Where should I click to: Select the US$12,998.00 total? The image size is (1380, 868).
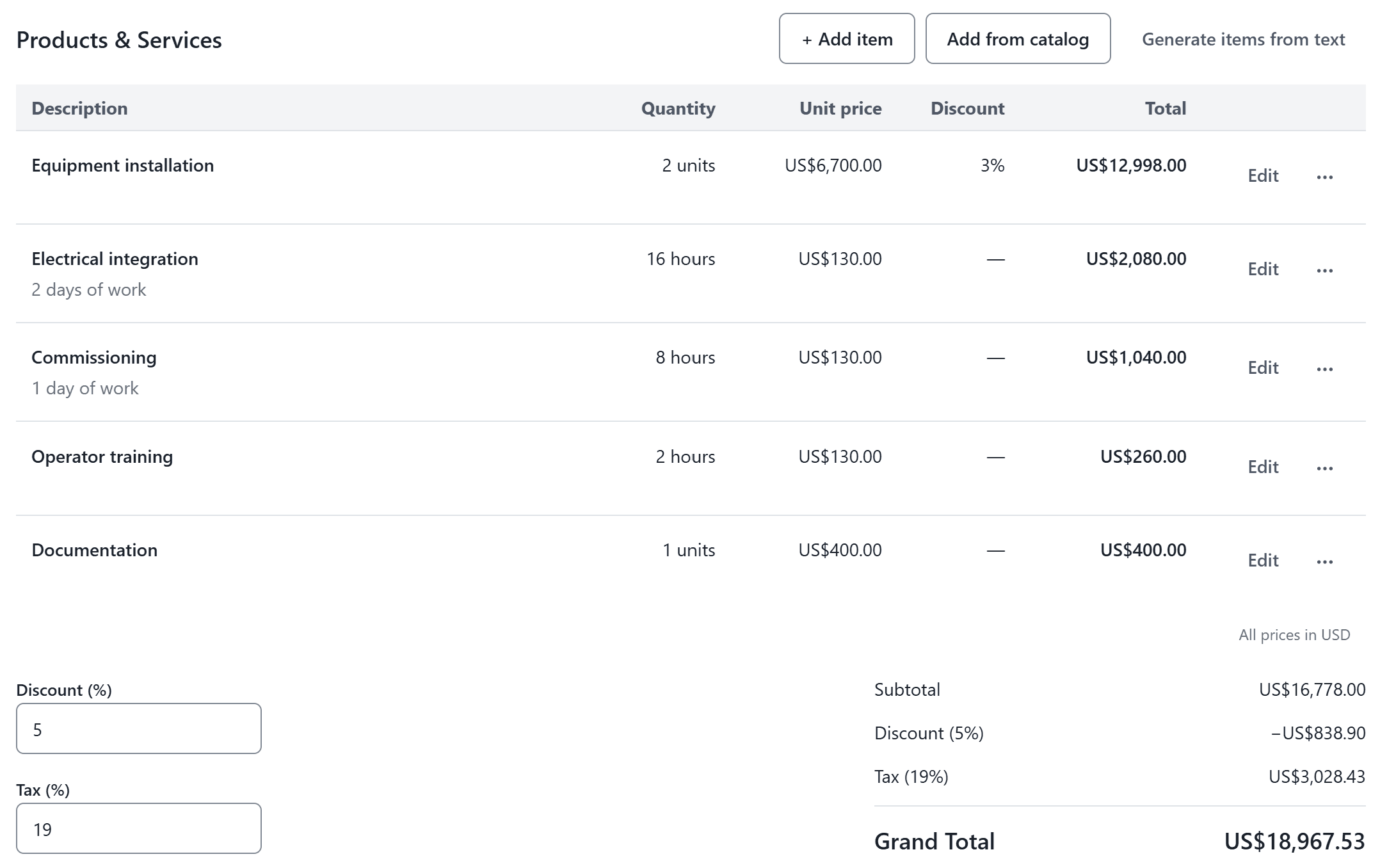(1132, 166)
